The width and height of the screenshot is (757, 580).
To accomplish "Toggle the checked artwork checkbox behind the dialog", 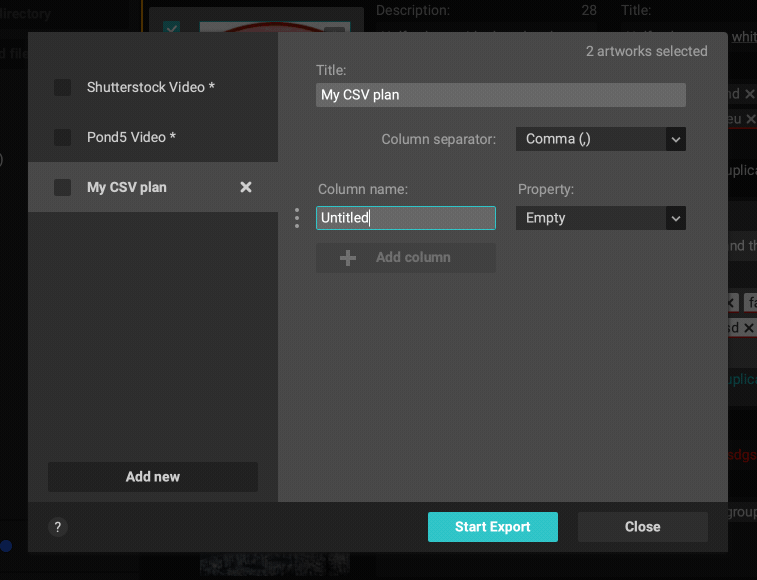I will (x=171, y=27).
